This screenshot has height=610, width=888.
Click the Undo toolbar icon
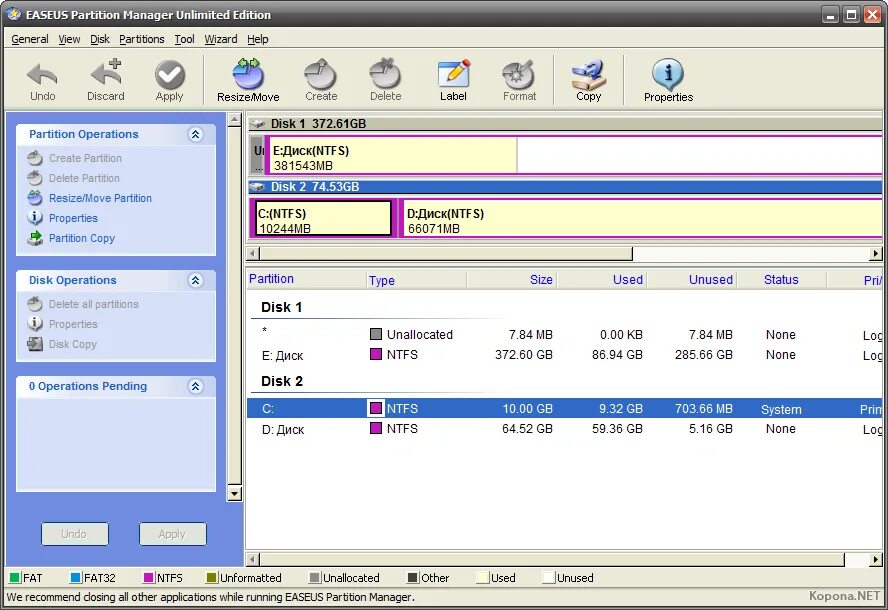pyautogui.click(x=42, y=81)
